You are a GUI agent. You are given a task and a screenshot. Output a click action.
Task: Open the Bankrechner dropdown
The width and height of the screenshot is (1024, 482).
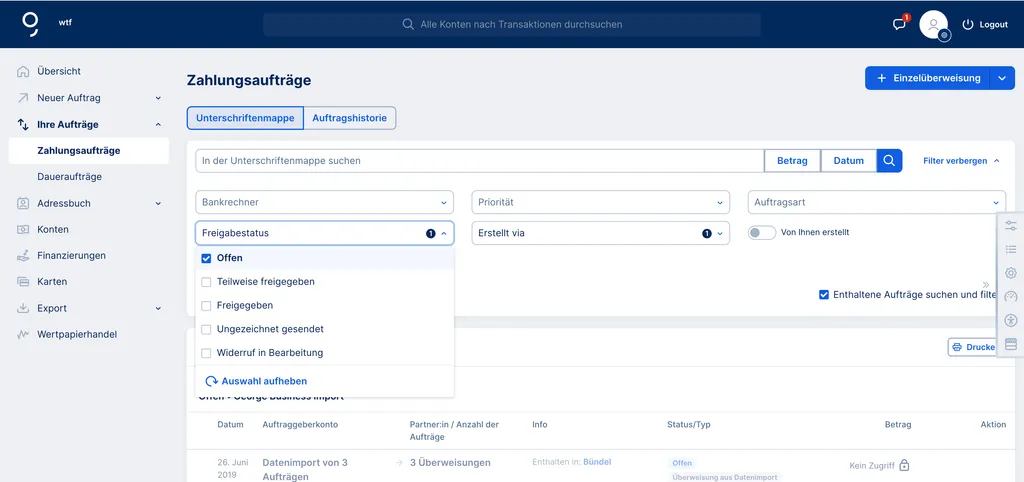(325, 202)
